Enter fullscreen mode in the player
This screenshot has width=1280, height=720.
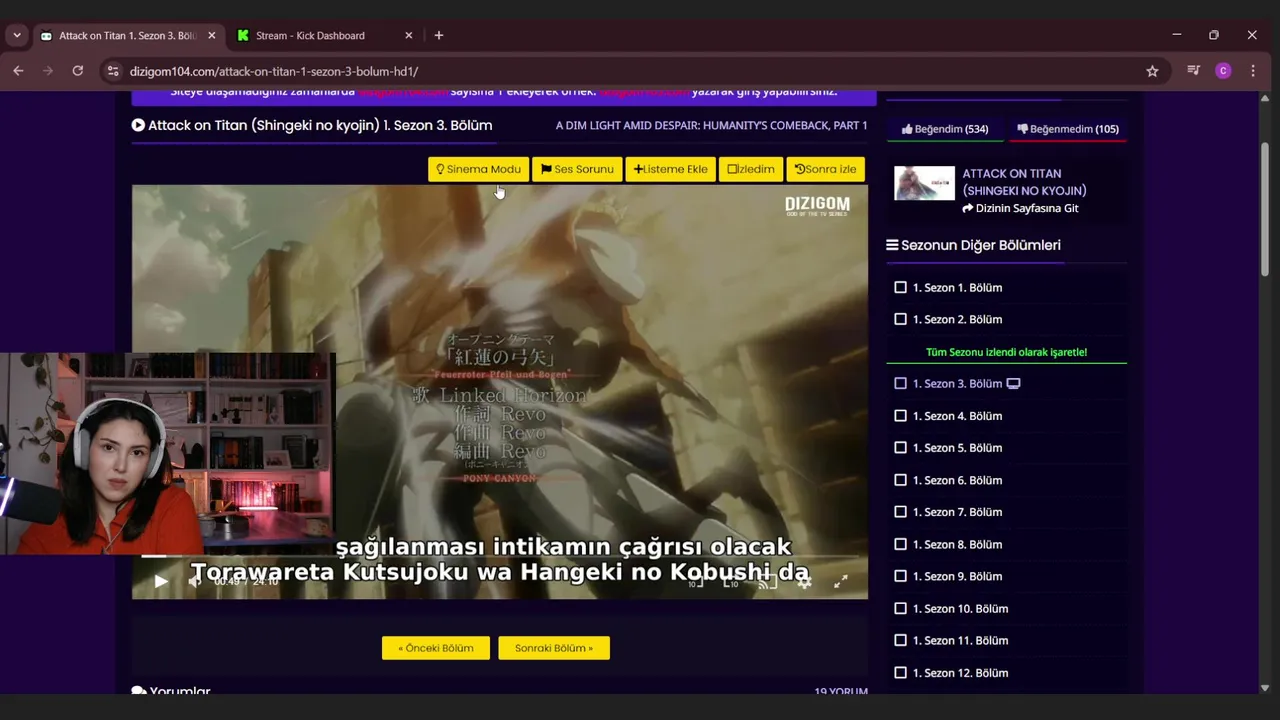841,581
